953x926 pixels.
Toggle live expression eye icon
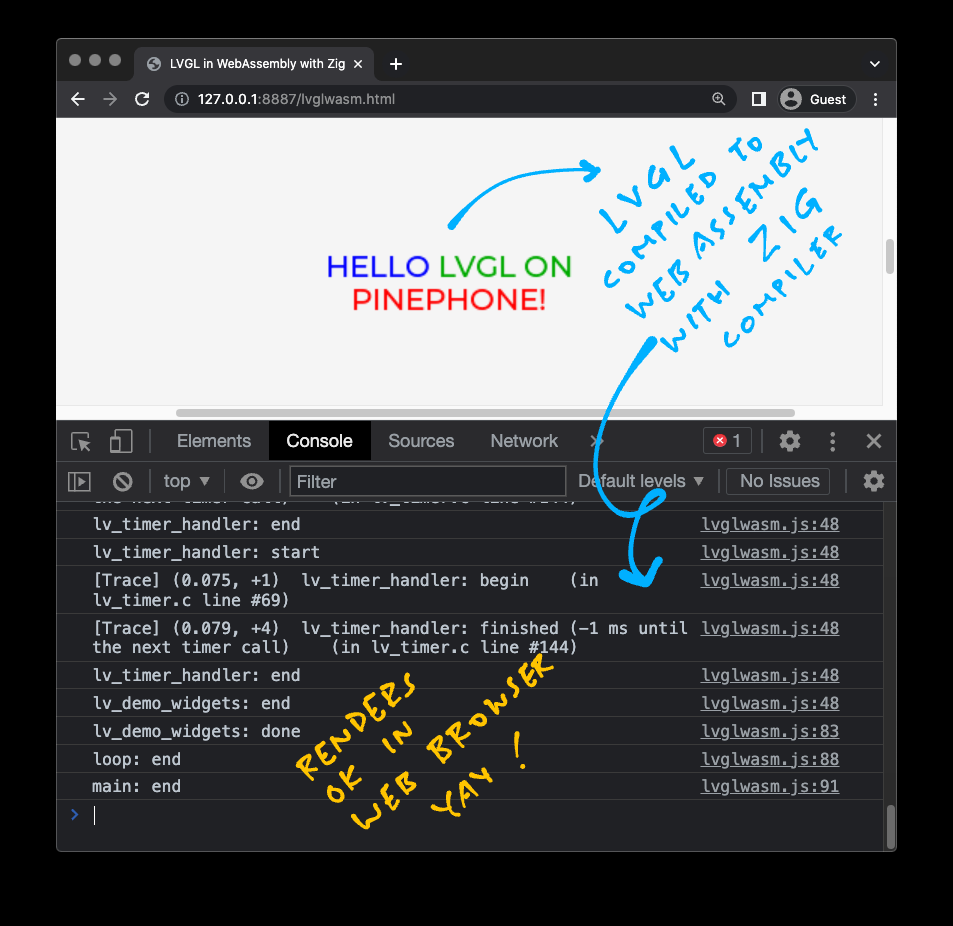click(x=252, y=481)
